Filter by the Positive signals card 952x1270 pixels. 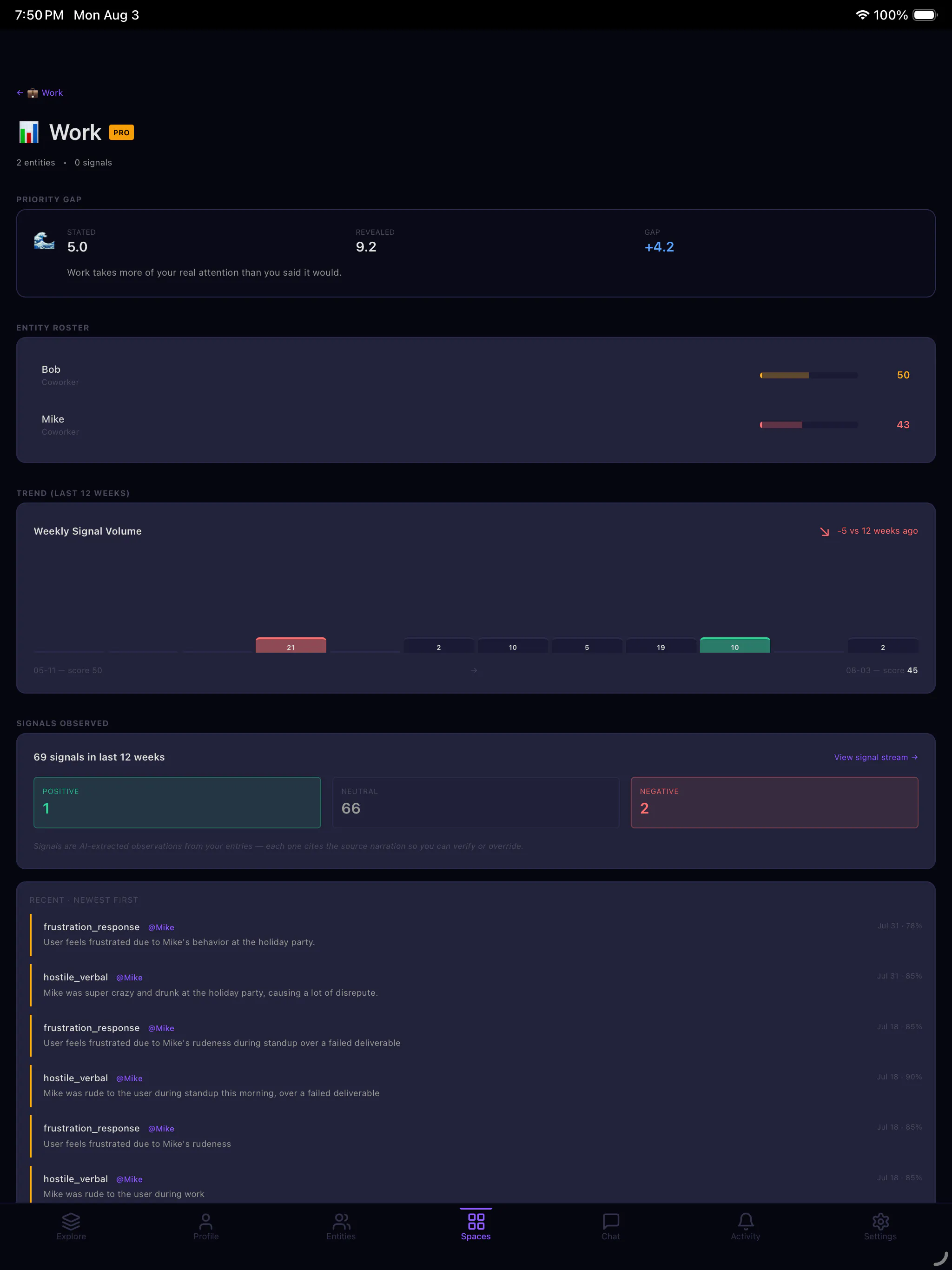[x=177, y=802]
